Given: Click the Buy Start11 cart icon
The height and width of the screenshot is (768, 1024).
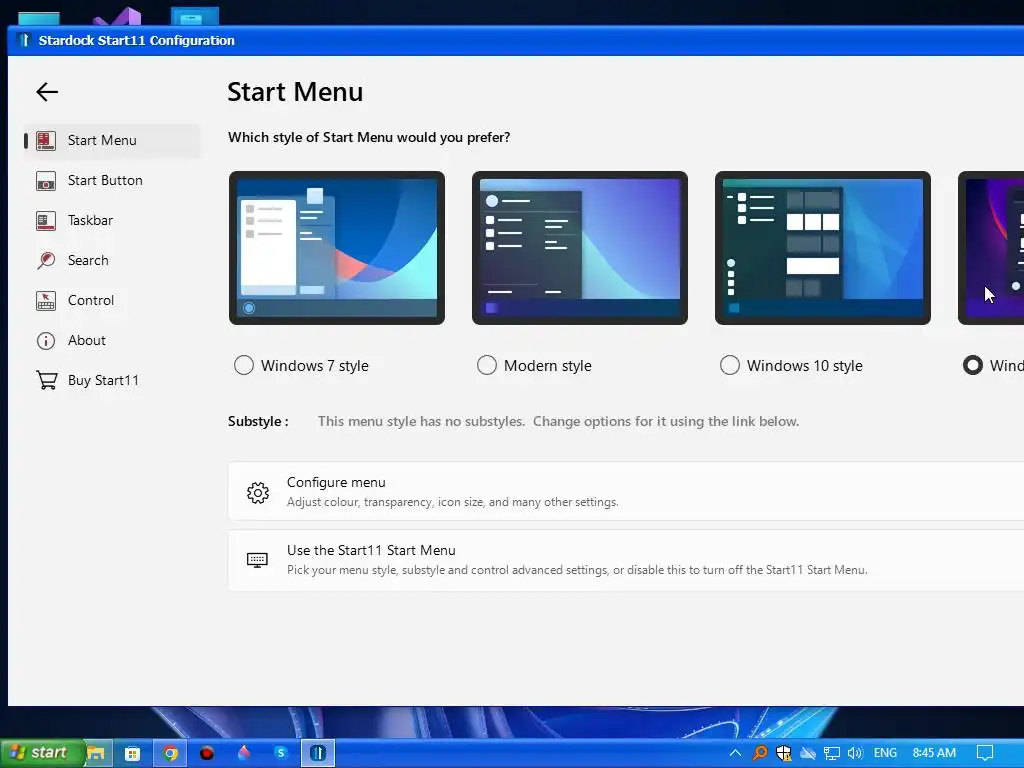Looking at the screenshot, I should [x=46, y=380].
